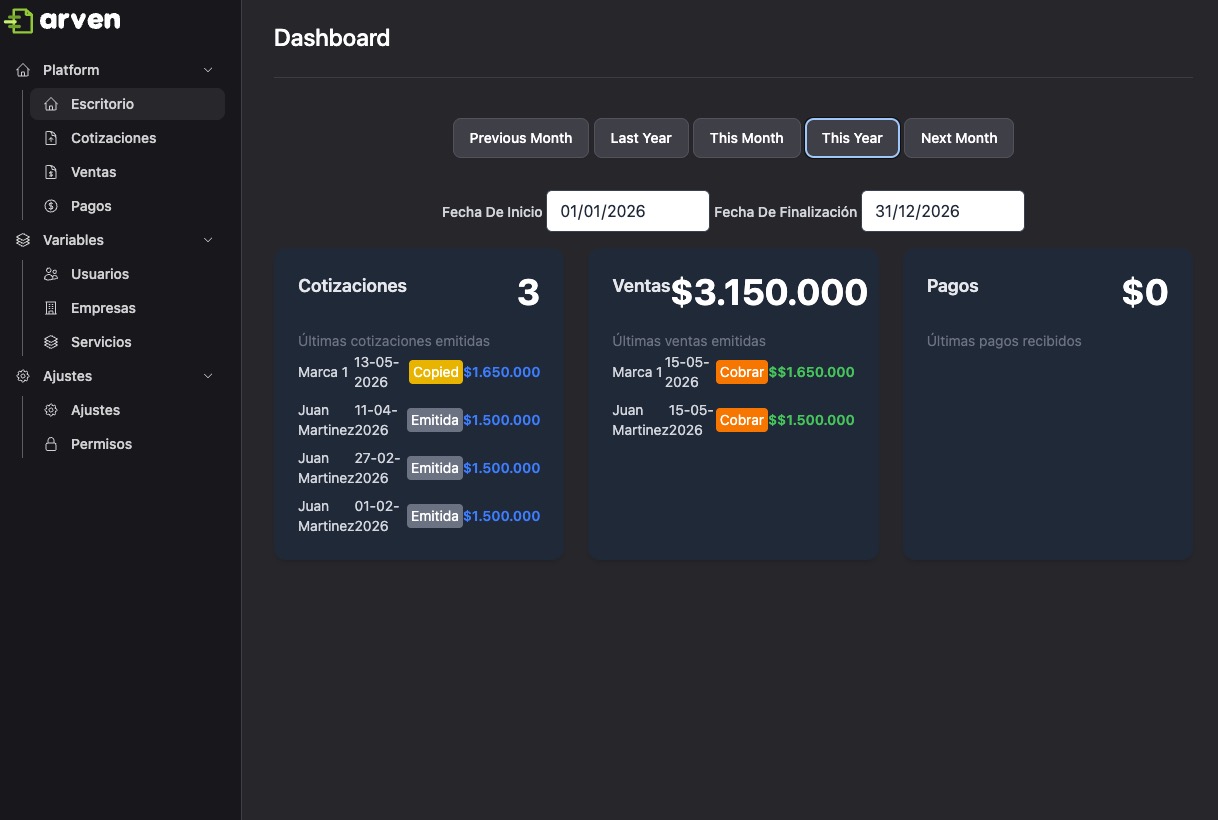Viewport: 1218px width, 820px height.
Task: Click the Pagos card title
Action: click(x=953, y=286)
